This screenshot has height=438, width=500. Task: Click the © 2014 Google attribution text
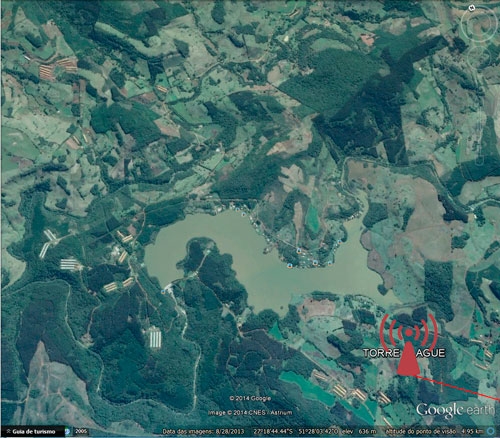pyautogui.click(x=250, y=398)
